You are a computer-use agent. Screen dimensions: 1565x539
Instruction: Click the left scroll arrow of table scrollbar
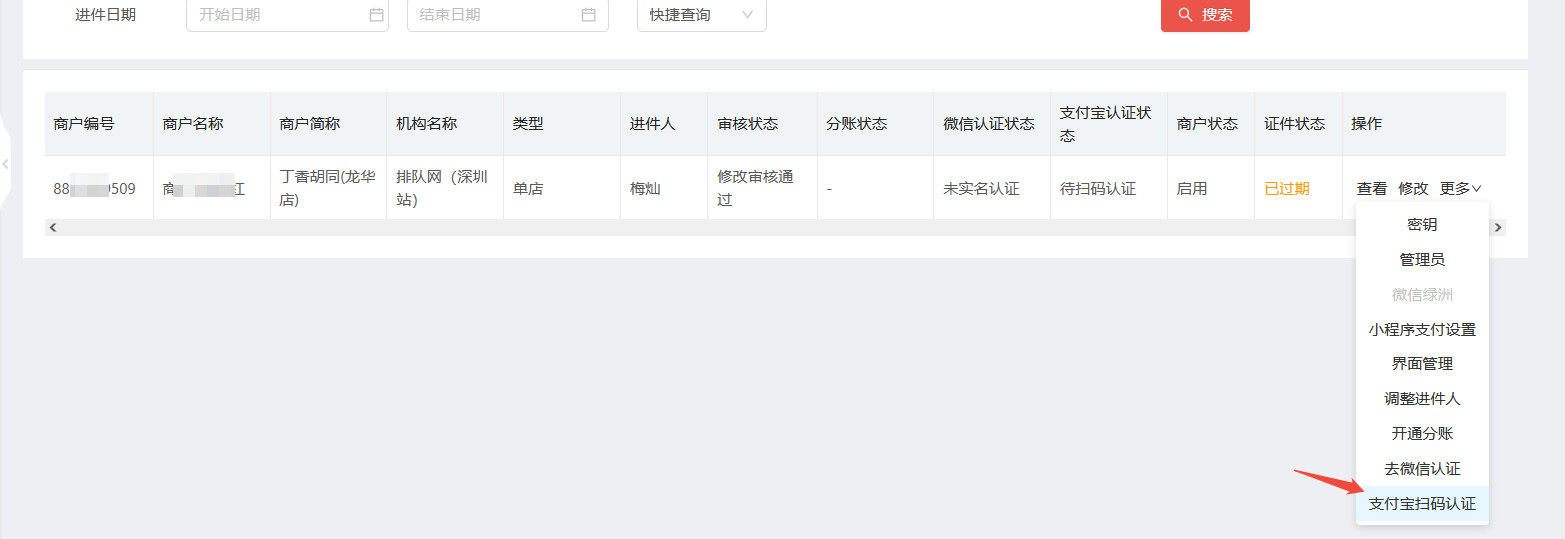coord(53,228)
